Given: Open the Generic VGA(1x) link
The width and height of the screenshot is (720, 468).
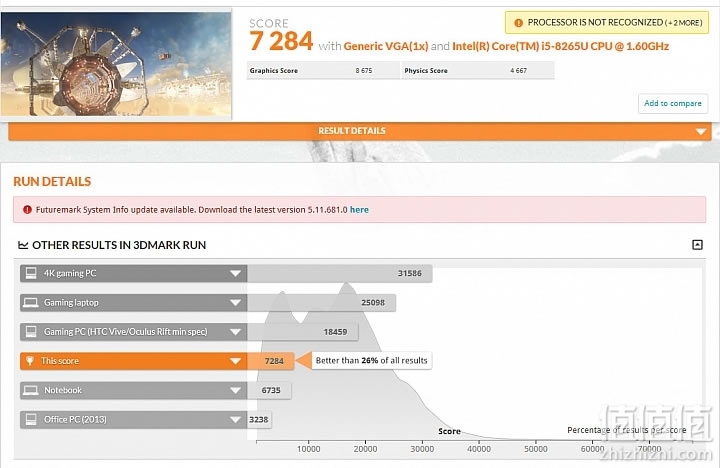Looking at the screenshot, I should pos(386,46).
